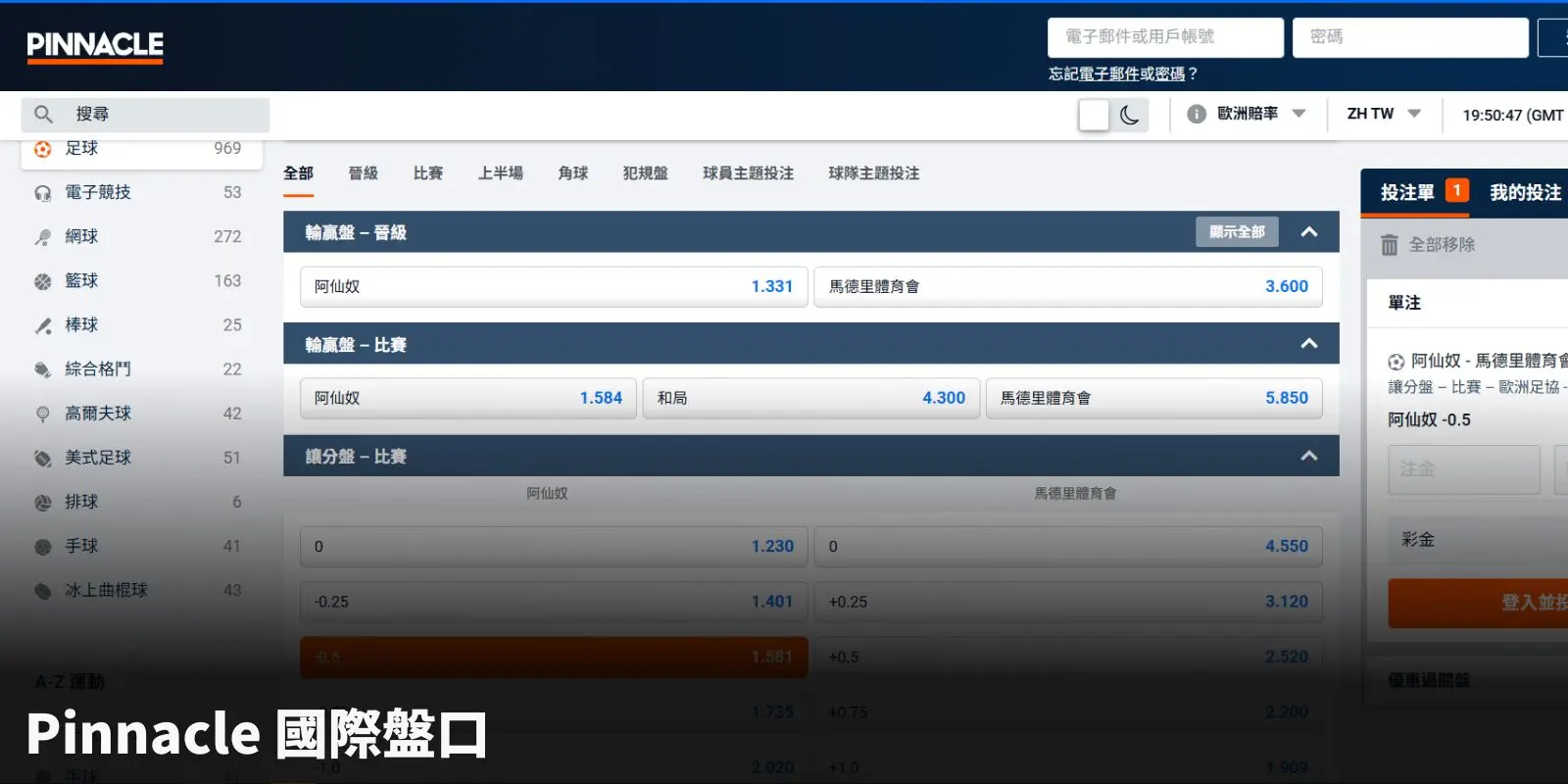Select the 上半場 tab

tap(500, 173)
